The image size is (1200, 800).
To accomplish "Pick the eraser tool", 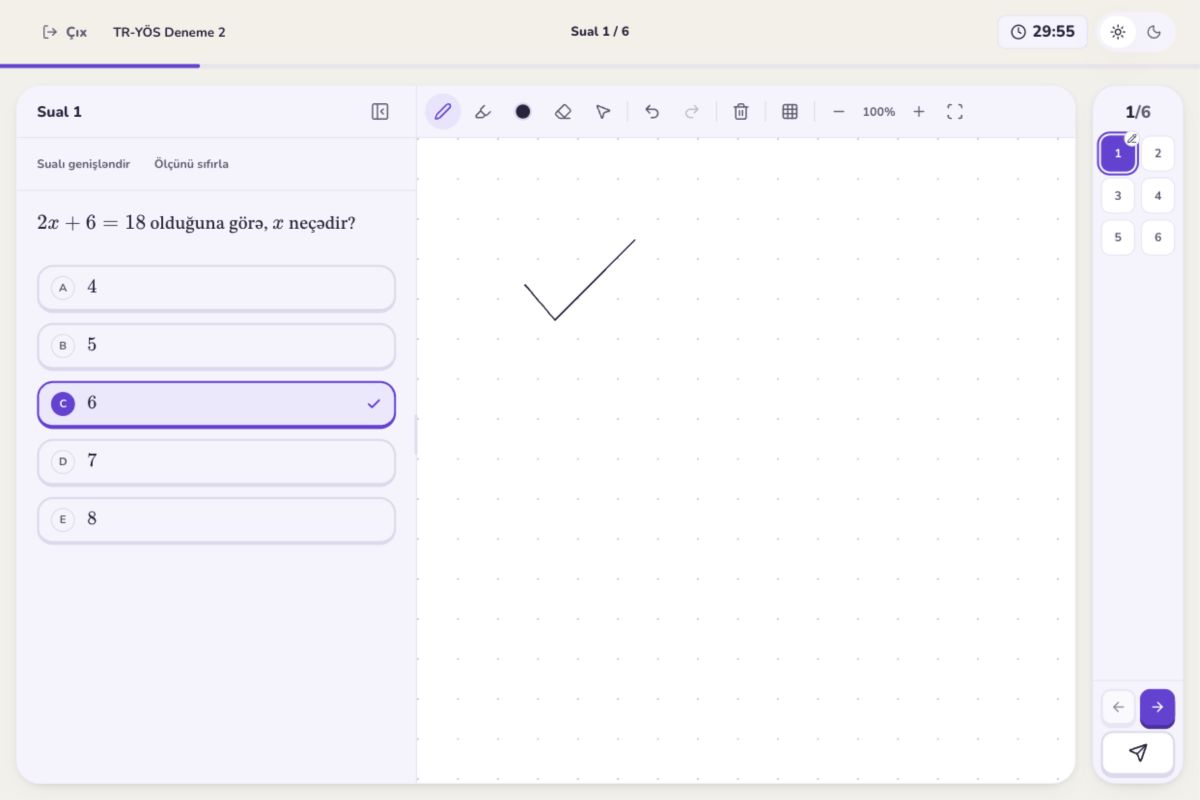I will click(563, 112).
